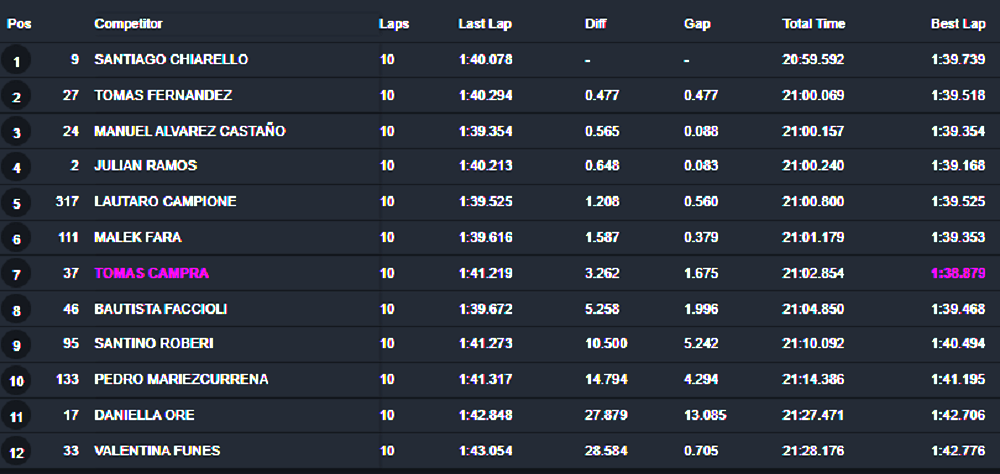Click position badge number 7
Viewport: 1000px width, 474px height.
click(16, 275)
